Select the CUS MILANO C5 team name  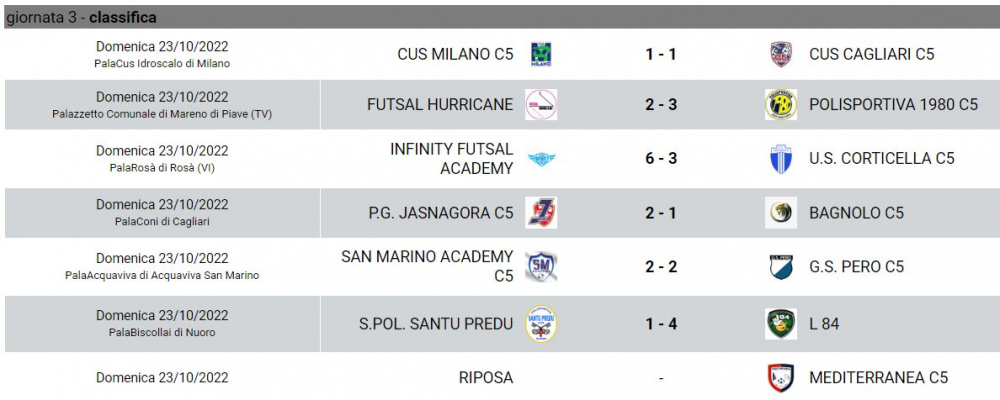coord(455,54)
